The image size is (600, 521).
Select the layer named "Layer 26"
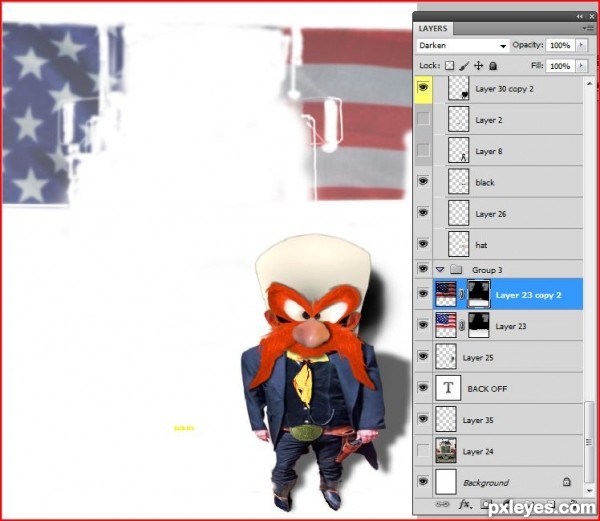click(491, 214)
